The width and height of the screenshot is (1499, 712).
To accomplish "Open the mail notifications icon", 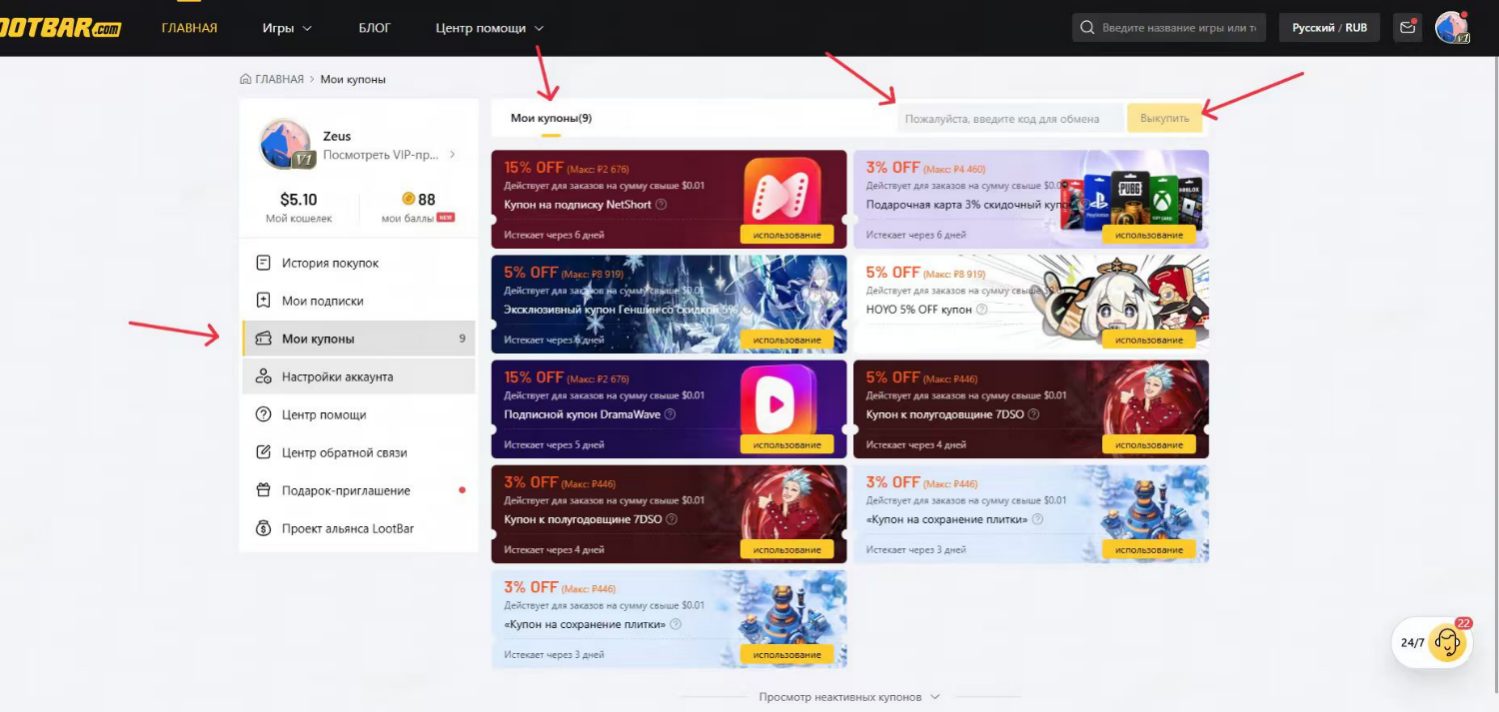I will pyautogui.click(x=1407, y=27).
